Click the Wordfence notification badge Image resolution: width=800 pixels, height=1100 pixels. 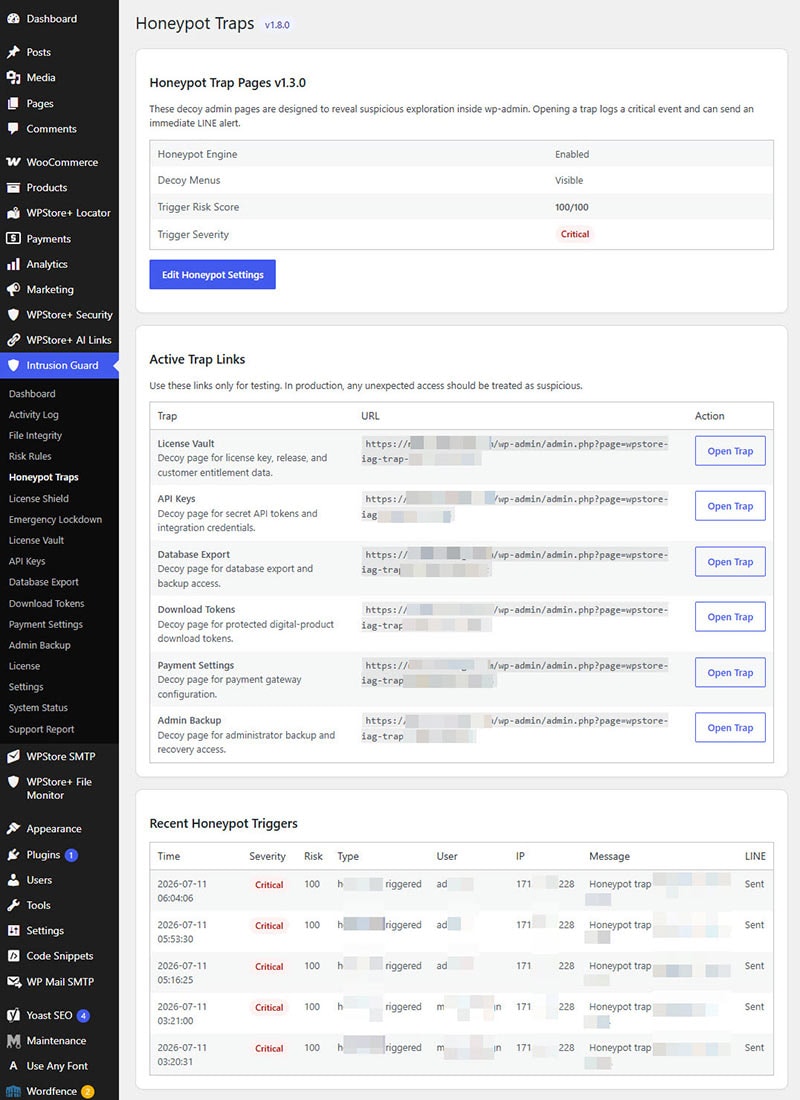tap(88, 1092)
